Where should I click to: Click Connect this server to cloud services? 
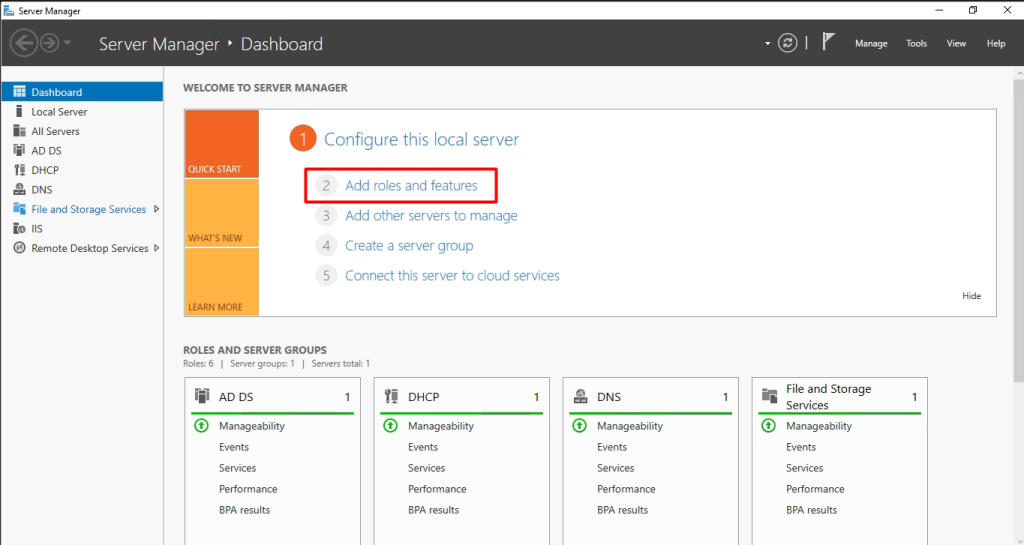[x=452, y=276]
